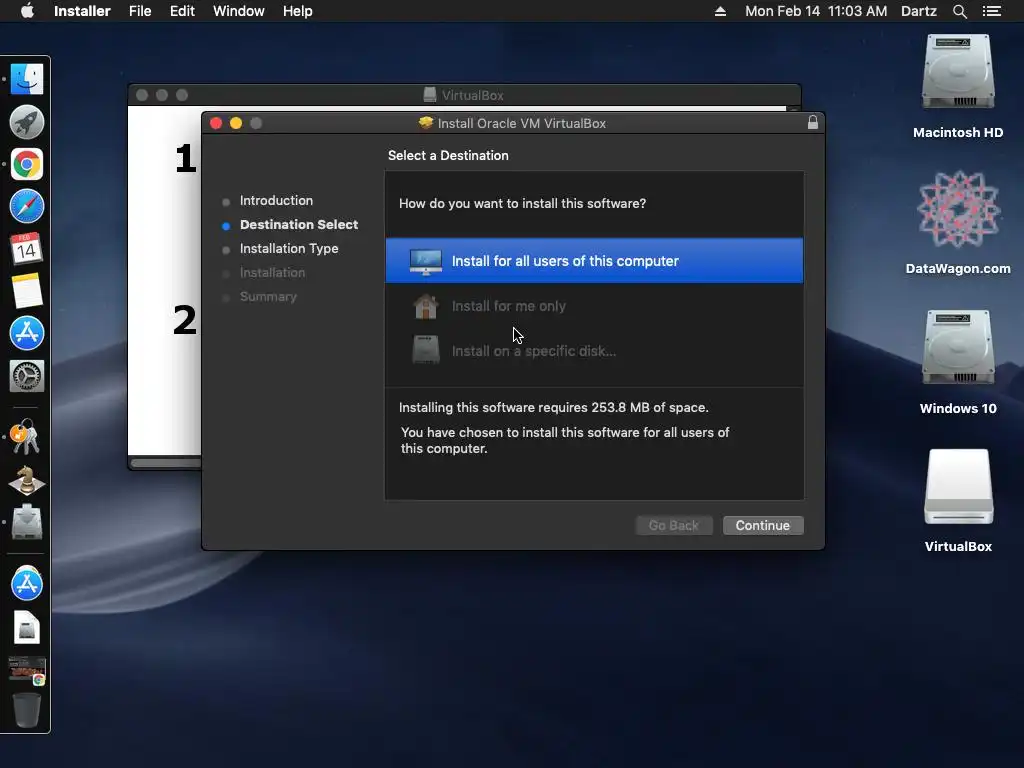The width and height of the screenshot is (1024, 768).
Task: Click the VirtualBox package icon in title bar
Action: 426,123
